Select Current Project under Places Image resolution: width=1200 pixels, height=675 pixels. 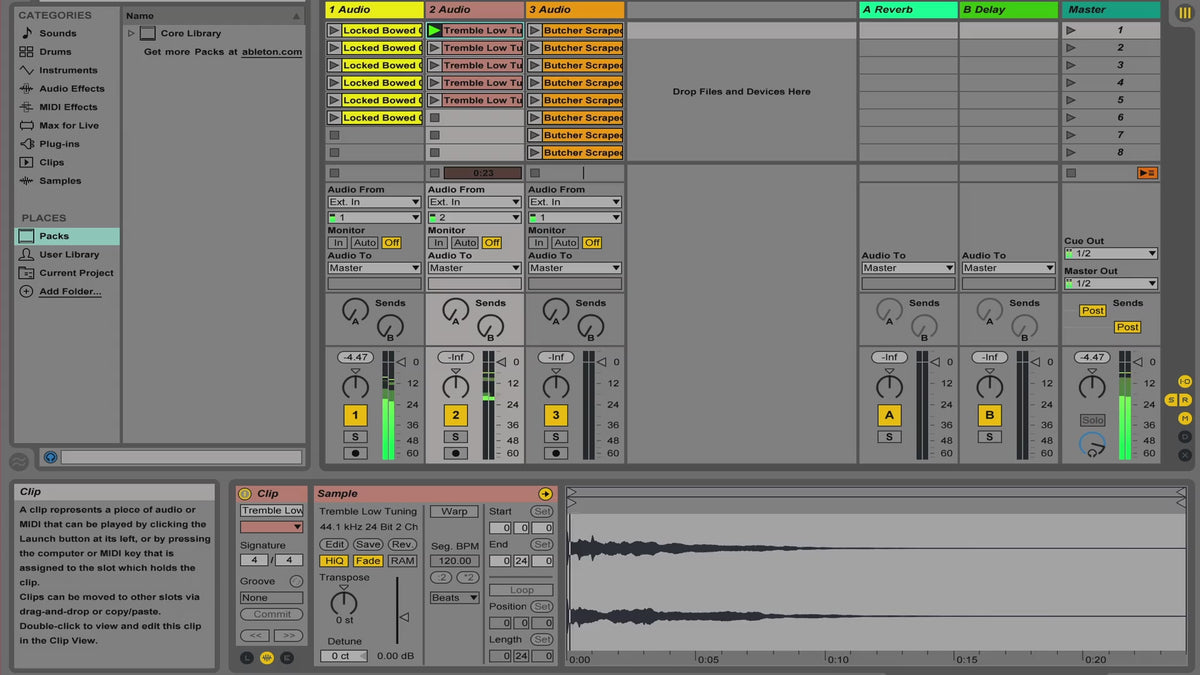(76, 273)
